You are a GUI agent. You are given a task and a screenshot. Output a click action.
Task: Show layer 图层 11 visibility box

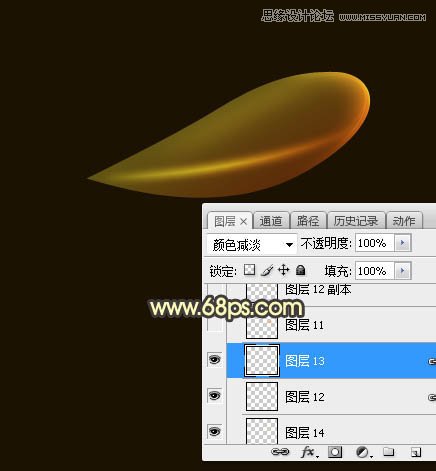pos(215,324)
